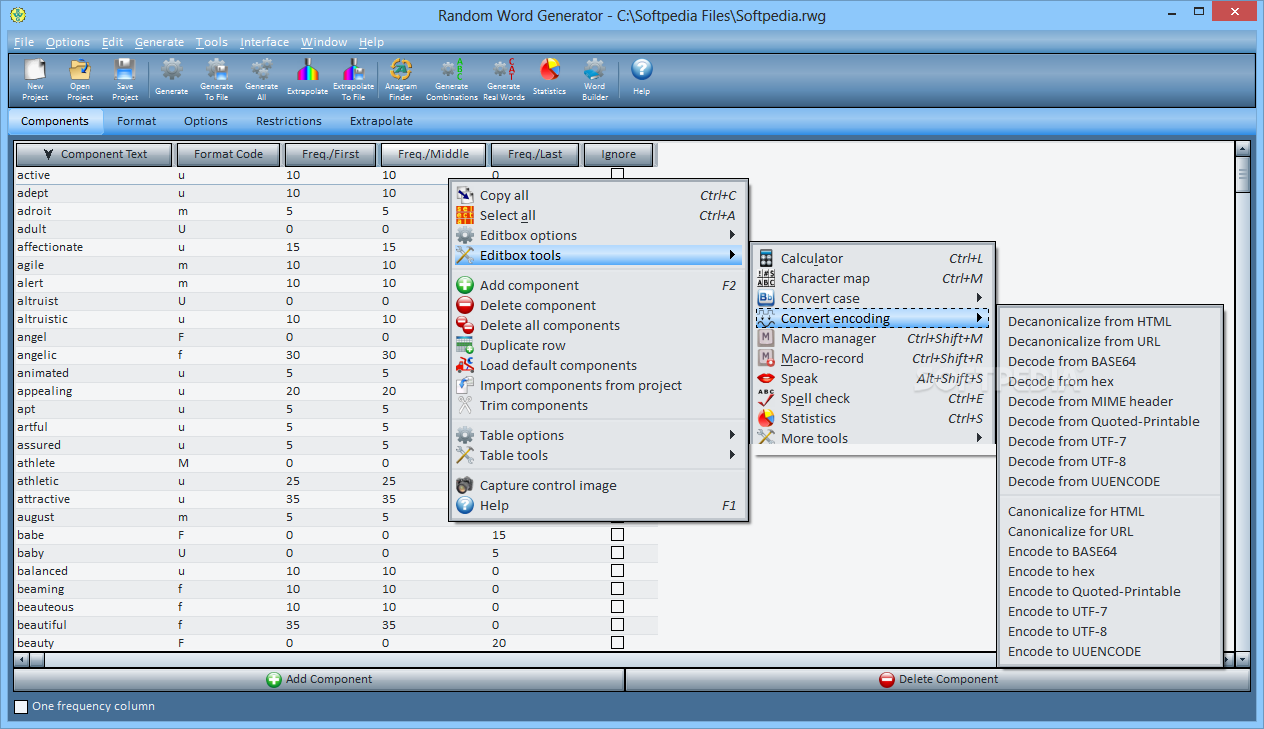1264x729 pixels.
Task: Choose Trim components menu entry
Action: [598, 405]
